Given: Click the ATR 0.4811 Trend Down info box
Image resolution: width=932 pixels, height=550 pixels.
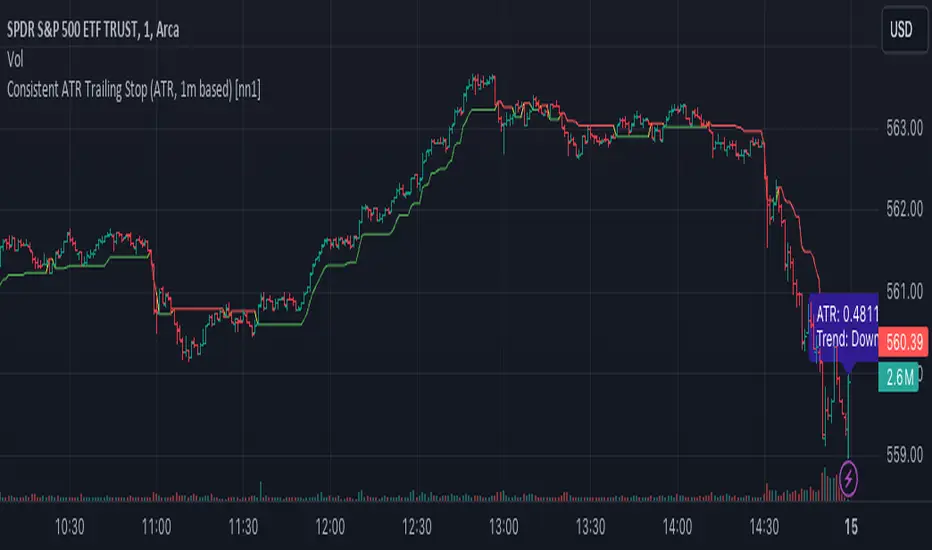Looking at the screenshot, I should click(844, 327).
